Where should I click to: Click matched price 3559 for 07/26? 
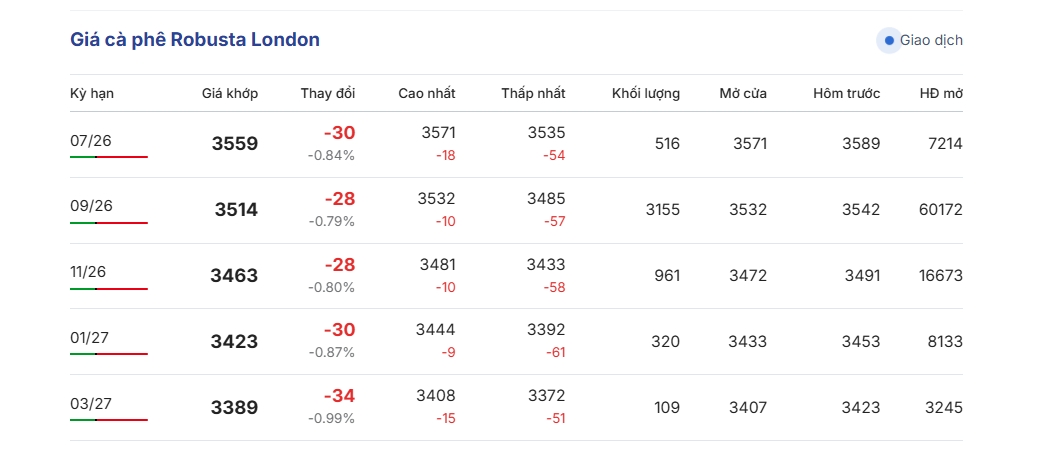click(x=235, y=144)
